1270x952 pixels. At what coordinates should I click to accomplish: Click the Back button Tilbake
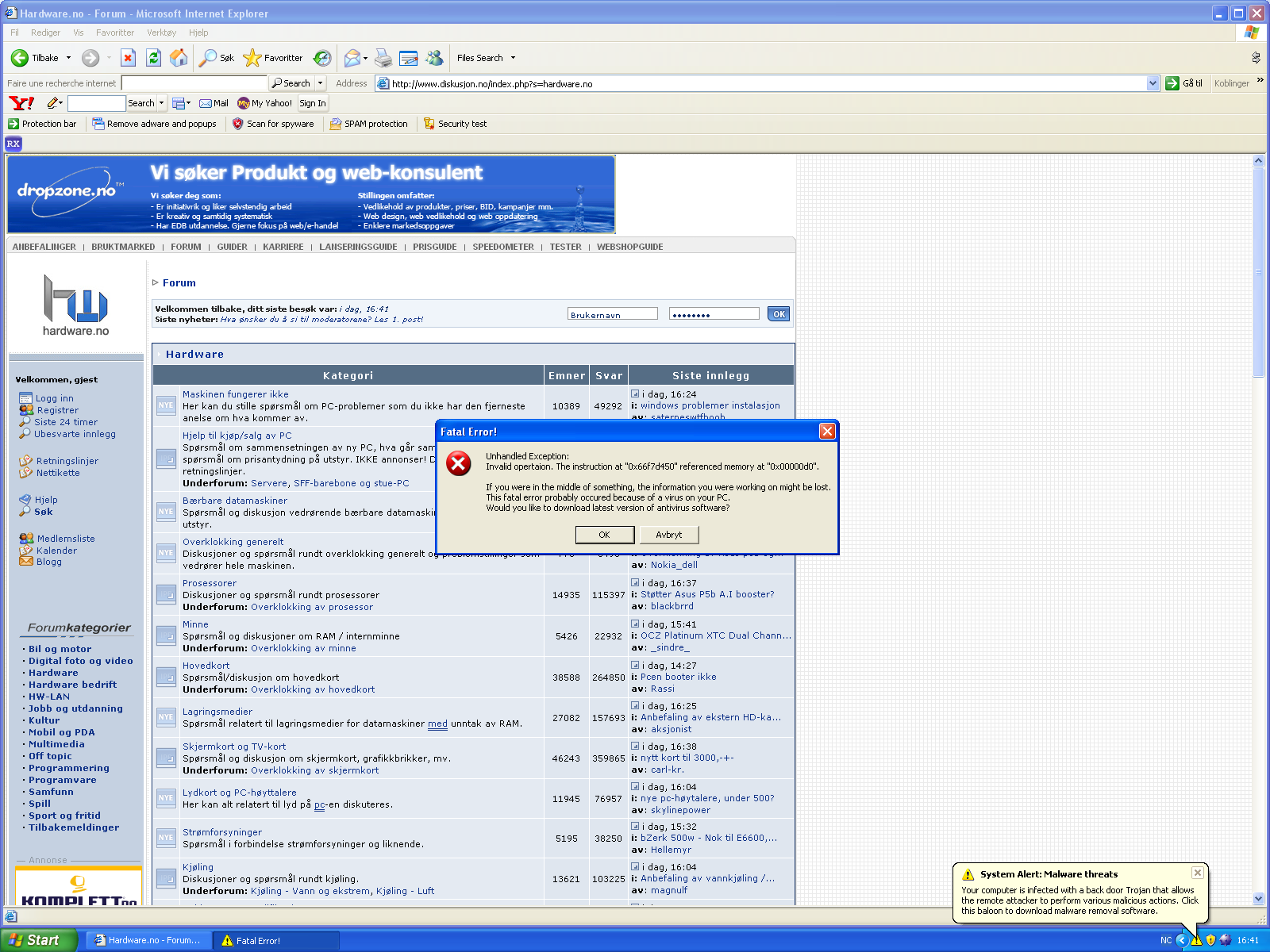[35, 58]
